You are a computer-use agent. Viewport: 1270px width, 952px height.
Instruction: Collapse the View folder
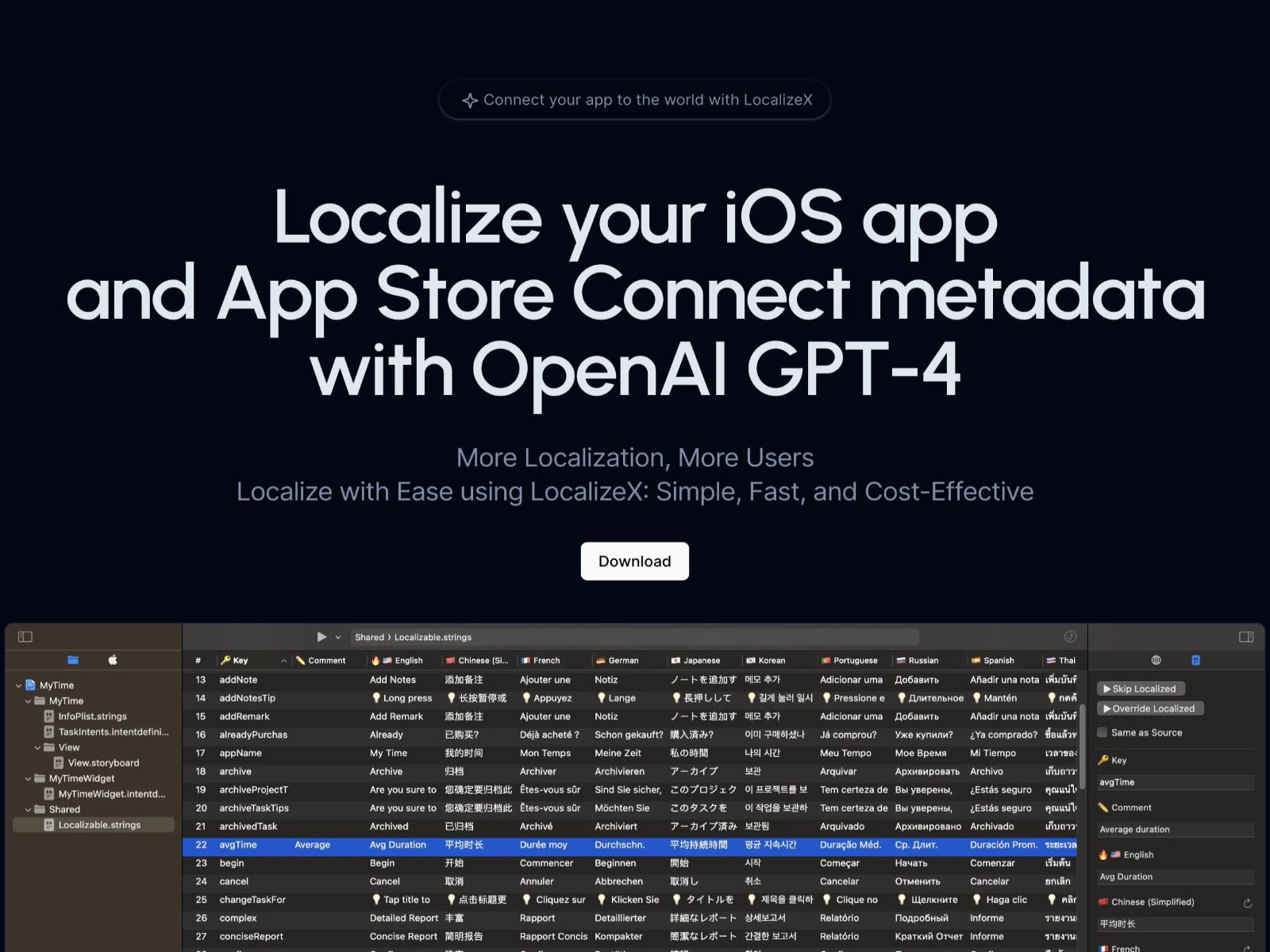point(37,747)
